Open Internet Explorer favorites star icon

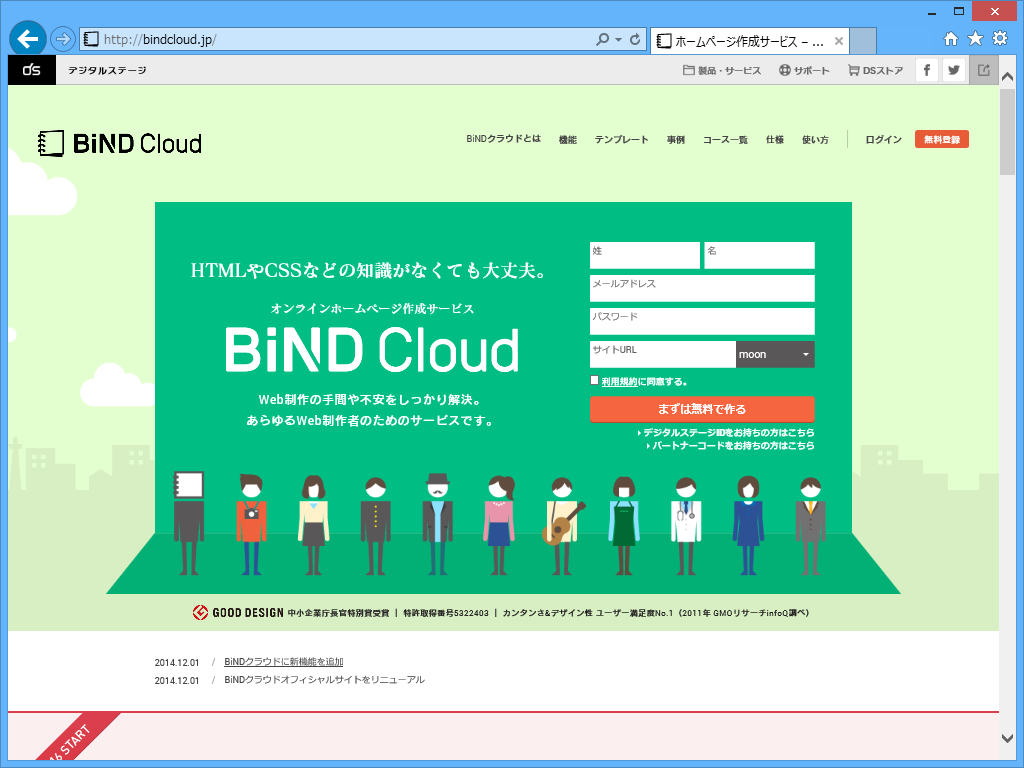coord(975,38)
